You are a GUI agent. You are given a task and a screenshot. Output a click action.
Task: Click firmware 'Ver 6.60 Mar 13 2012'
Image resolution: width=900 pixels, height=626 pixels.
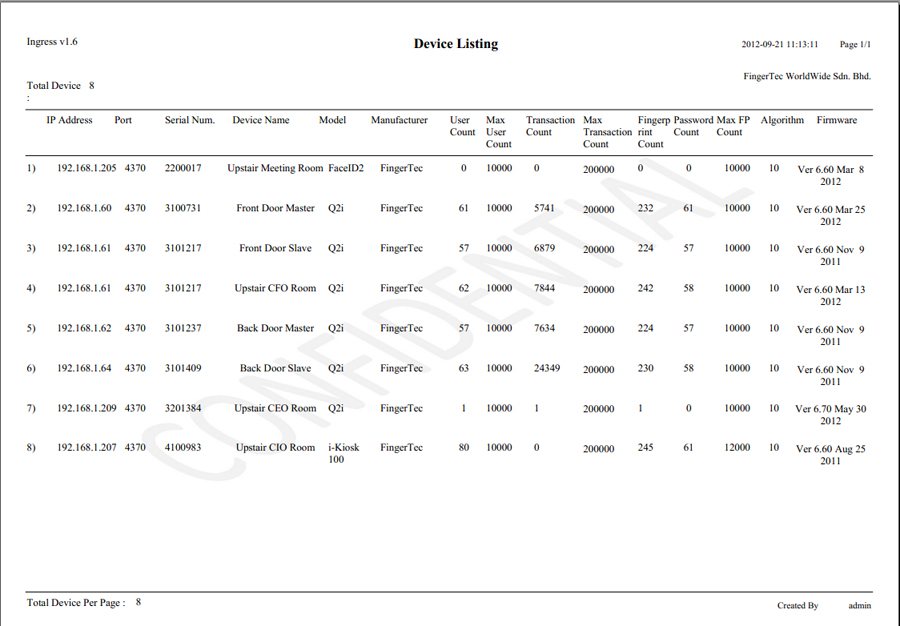click(831, 295)
